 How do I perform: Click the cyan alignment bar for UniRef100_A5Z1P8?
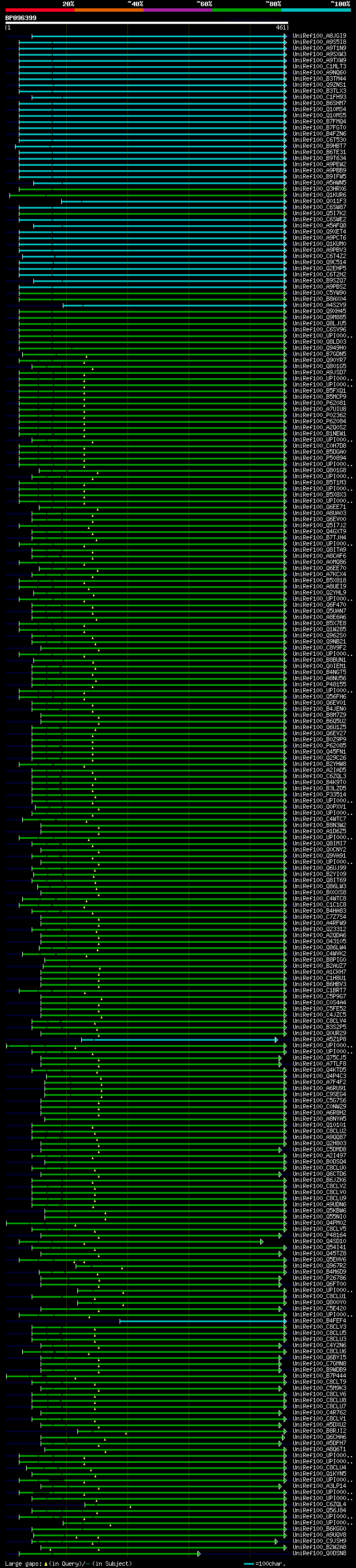click(179, 1040)
